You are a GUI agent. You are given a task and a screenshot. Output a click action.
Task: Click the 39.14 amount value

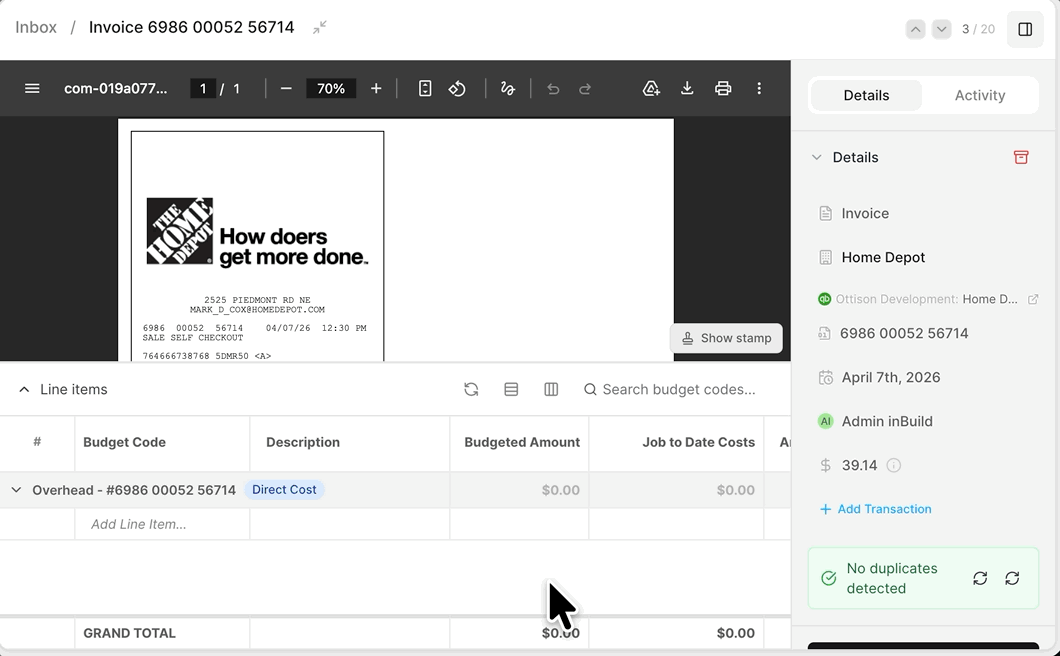859,465
